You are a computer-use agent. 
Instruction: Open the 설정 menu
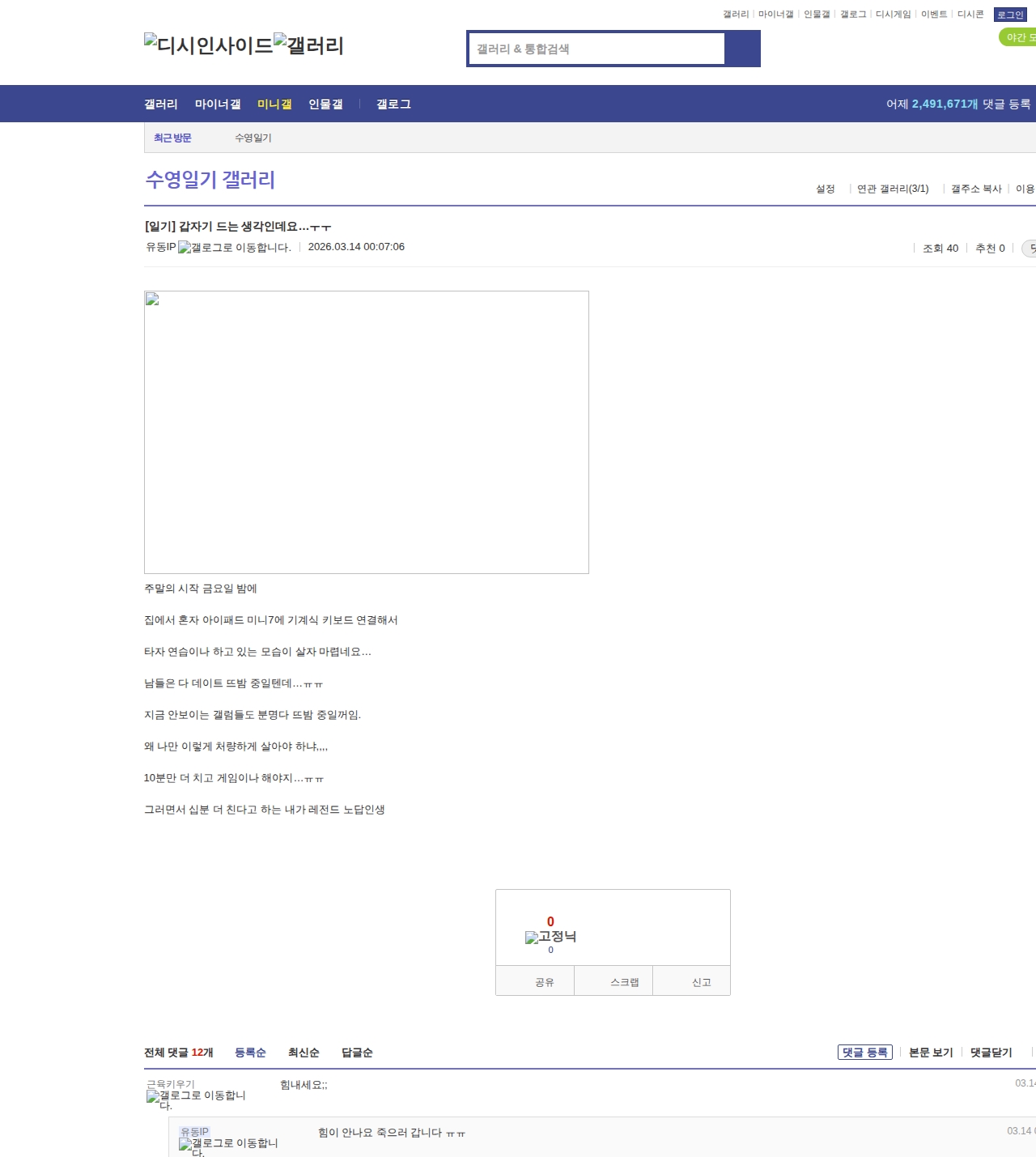point(825,189)
